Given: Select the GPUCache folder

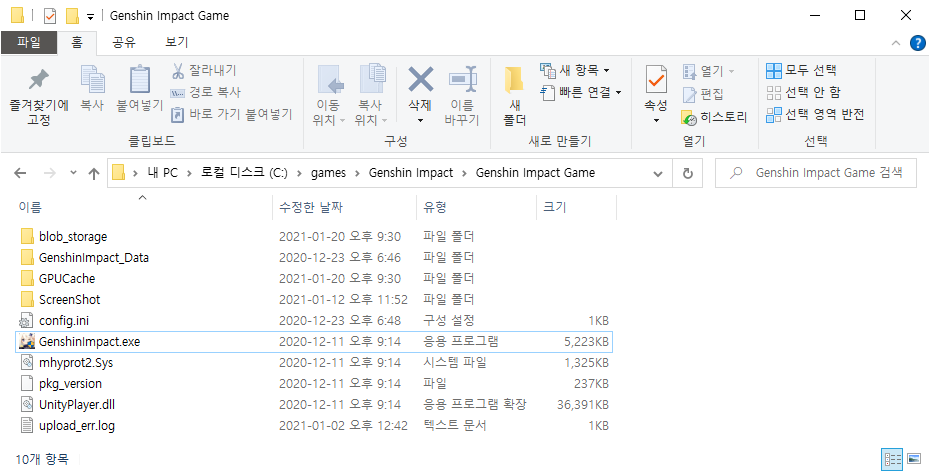Looking at the screenshot, I should (67, 279).
